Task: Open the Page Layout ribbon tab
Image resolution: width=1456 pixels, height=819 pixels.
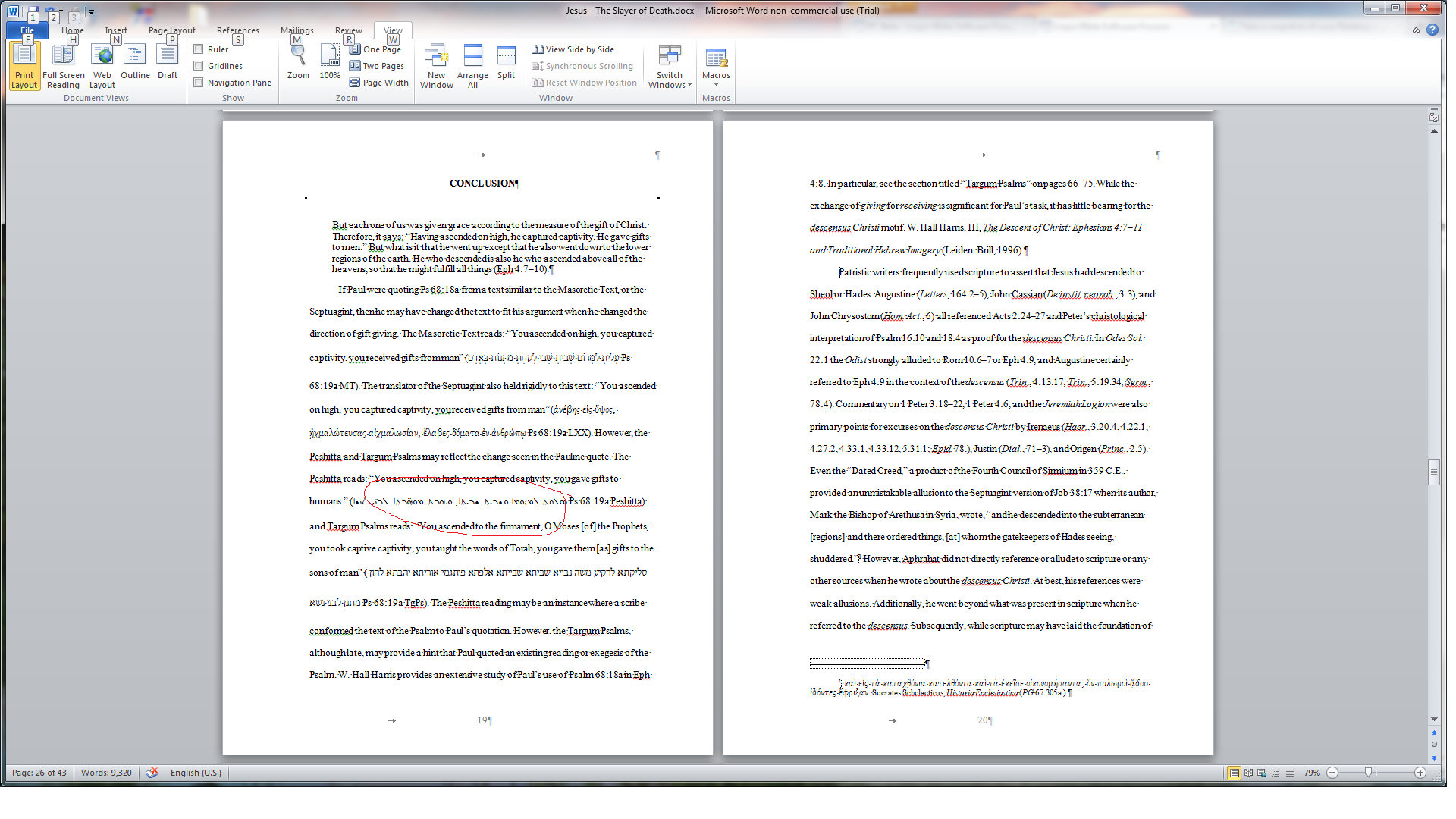Action: click(171, 30)
